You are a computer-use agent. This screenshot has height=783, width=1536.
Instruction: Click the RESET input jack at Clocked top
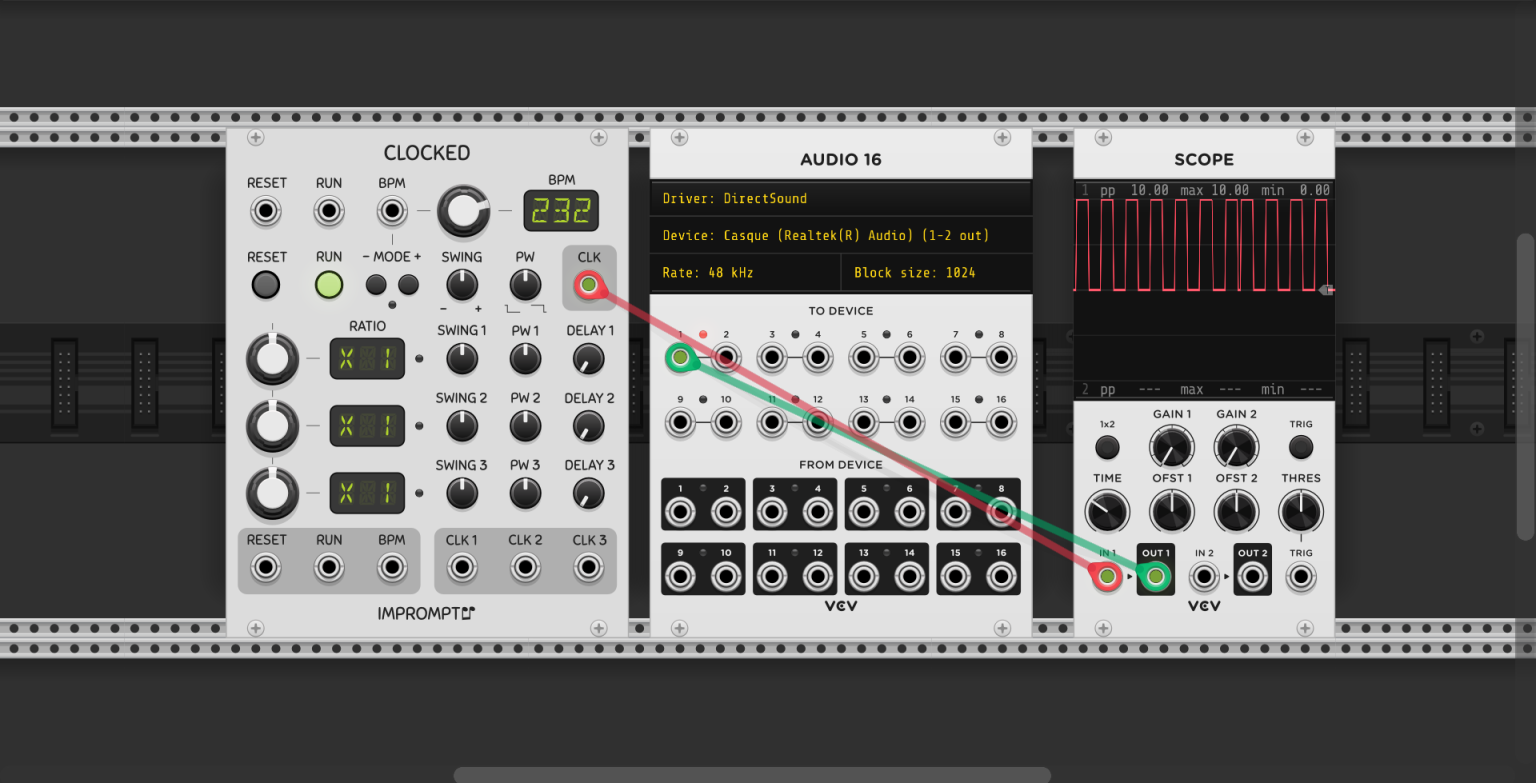point(266,212)
